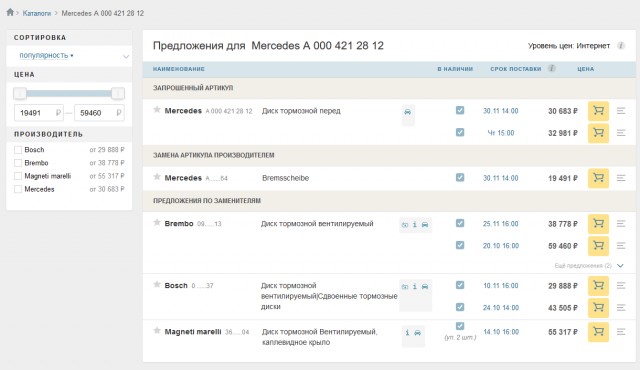640x370 pixels.
Task: Expand sorting list chevron arrow
Action: coord(126,56)
